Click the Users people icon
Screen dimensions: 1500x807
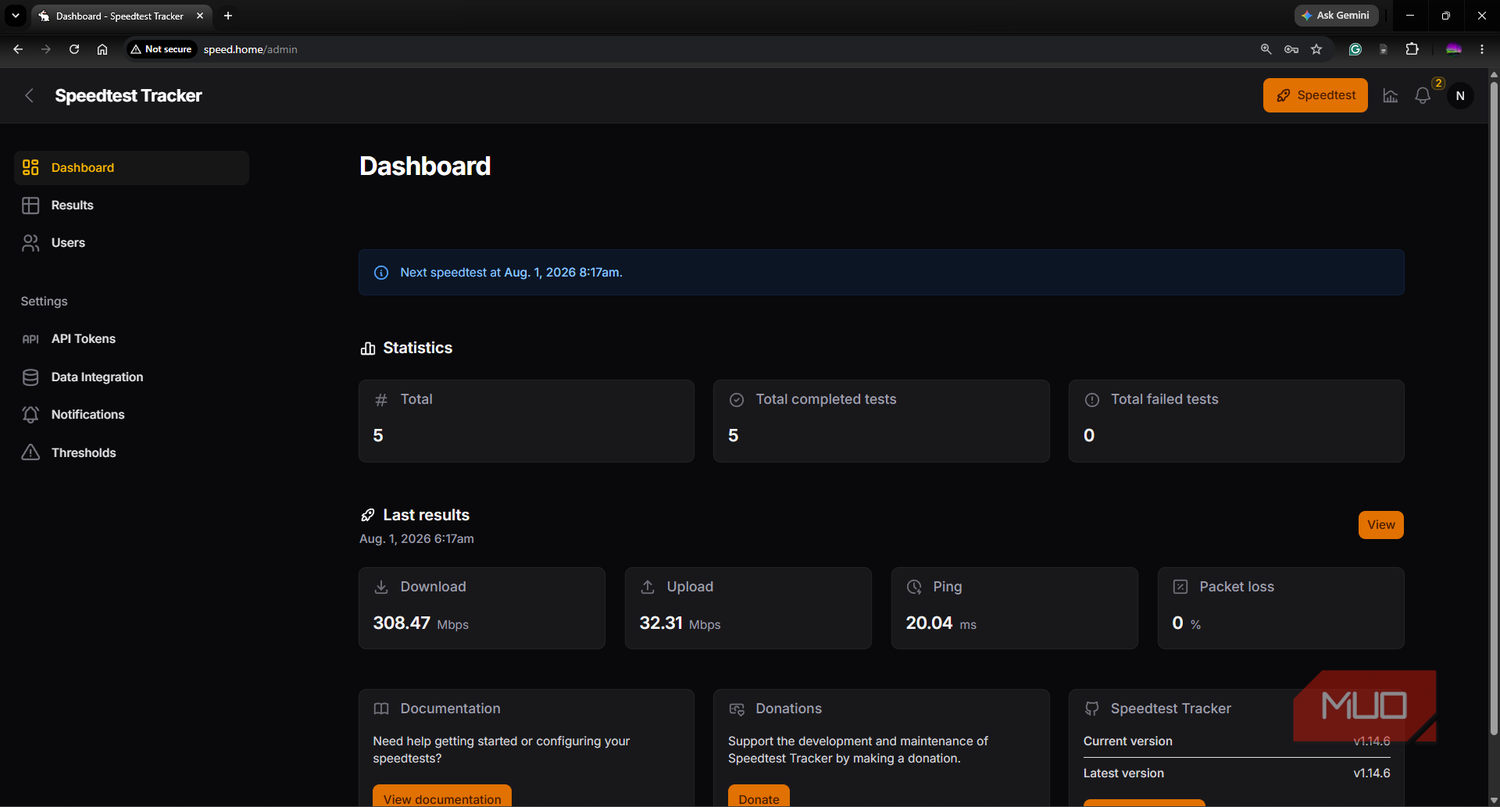click(x=31, y=243)
